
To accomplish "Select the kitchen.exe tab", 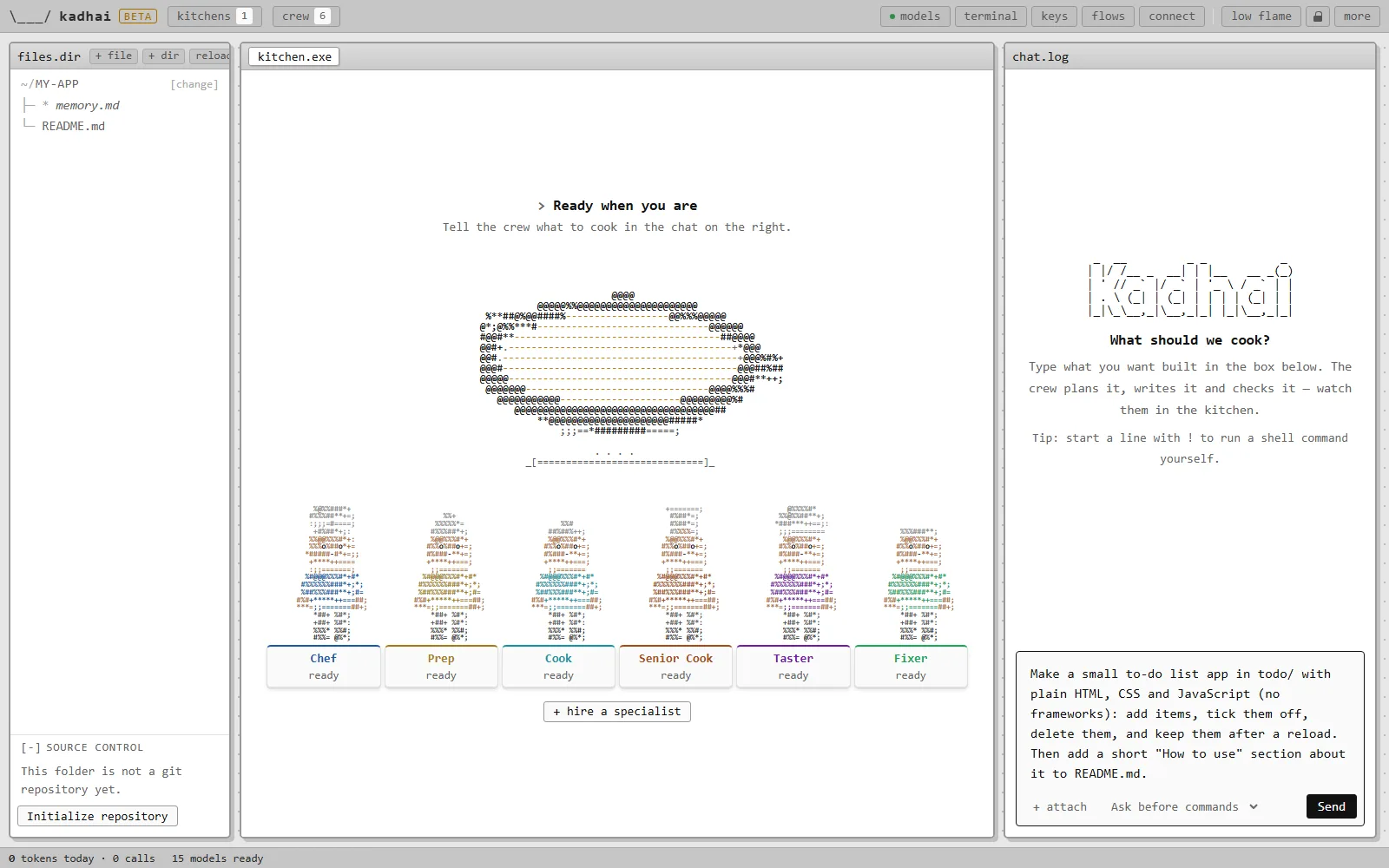I will pyautogui.click(x=294, y=56).
